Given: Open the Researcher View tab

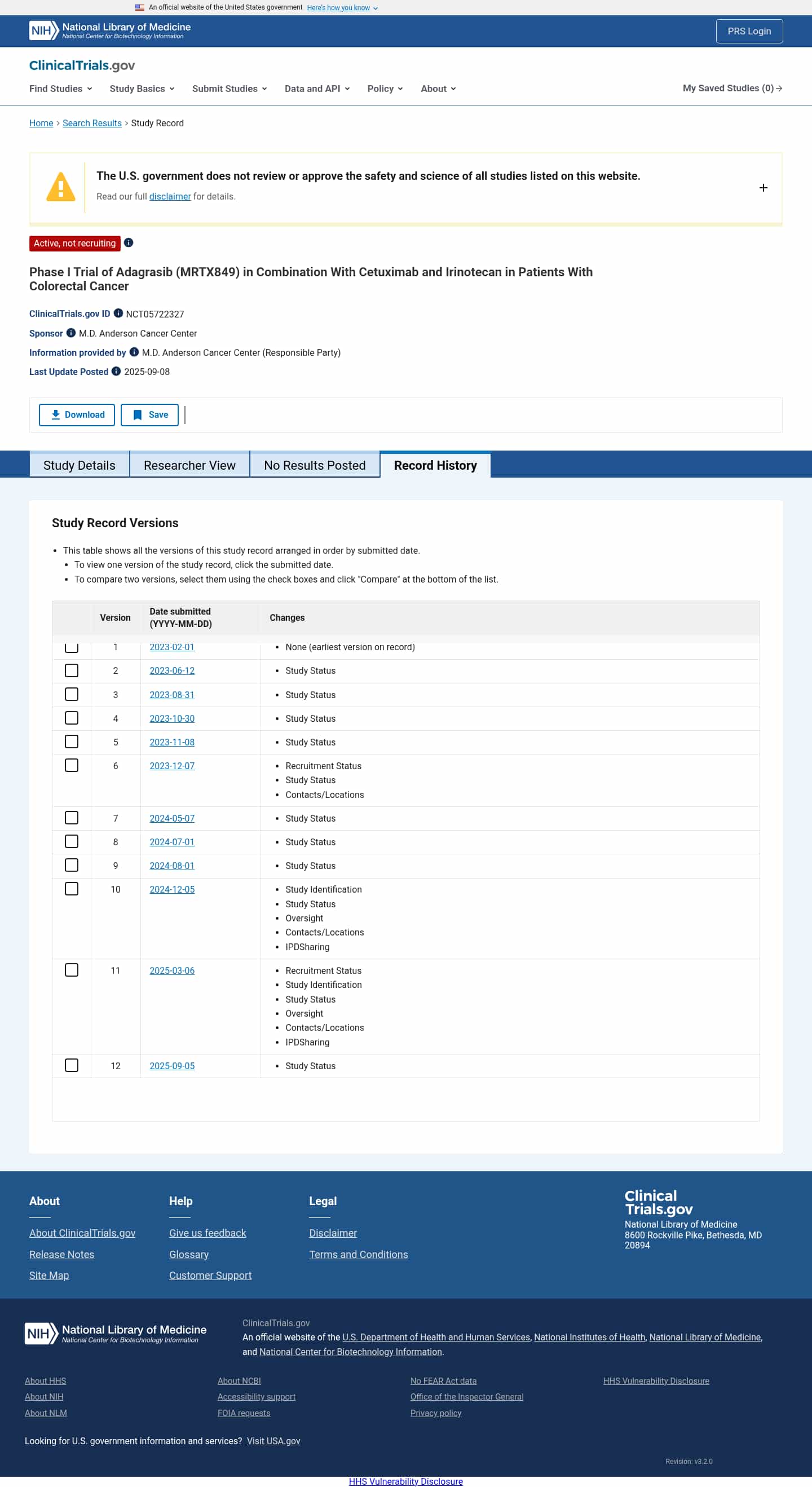Looking at the screenshot, I should 190,465.
